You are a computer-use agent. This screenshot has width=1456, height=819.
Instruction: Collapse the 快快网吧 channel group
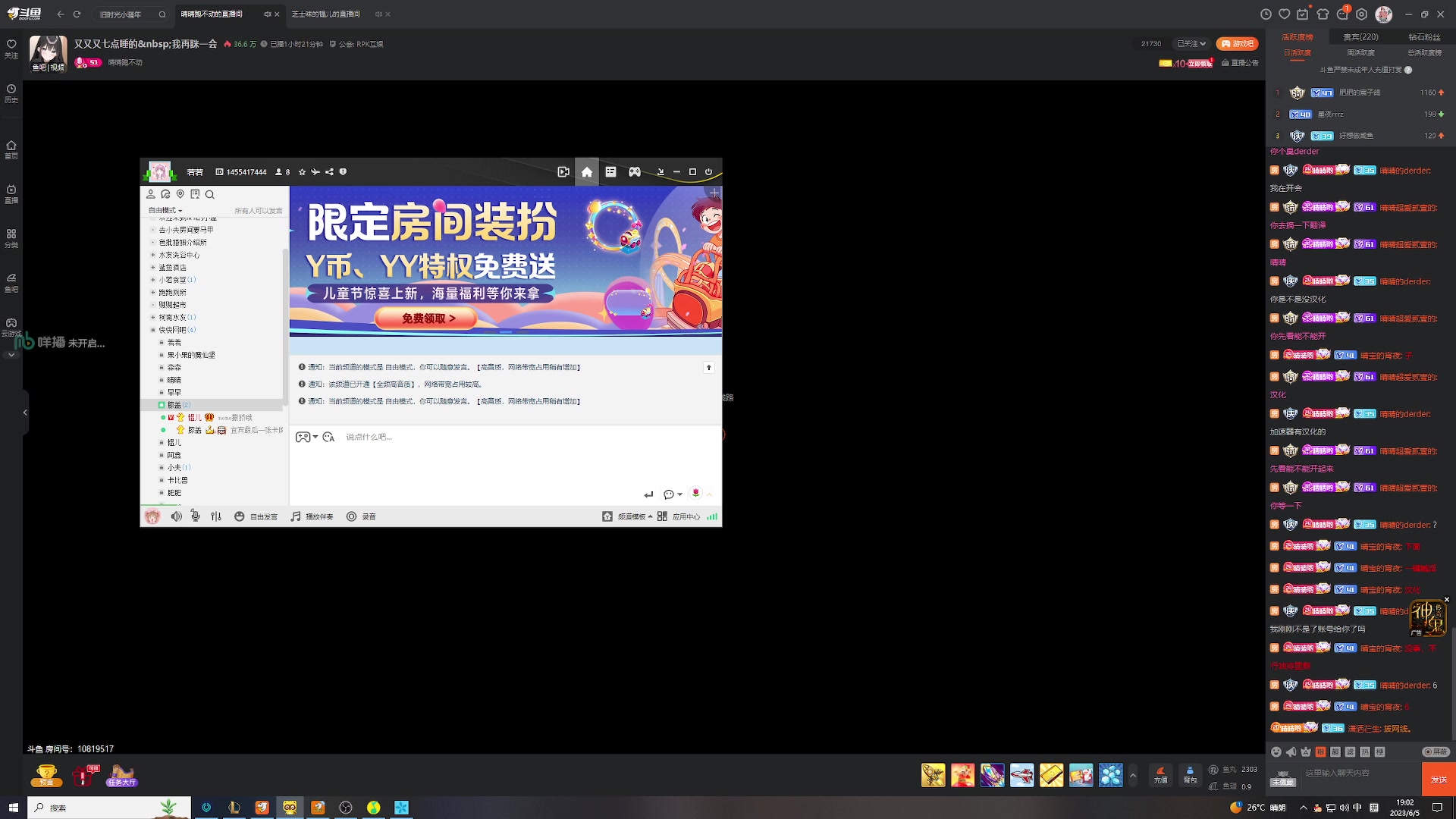coord(152,330)
